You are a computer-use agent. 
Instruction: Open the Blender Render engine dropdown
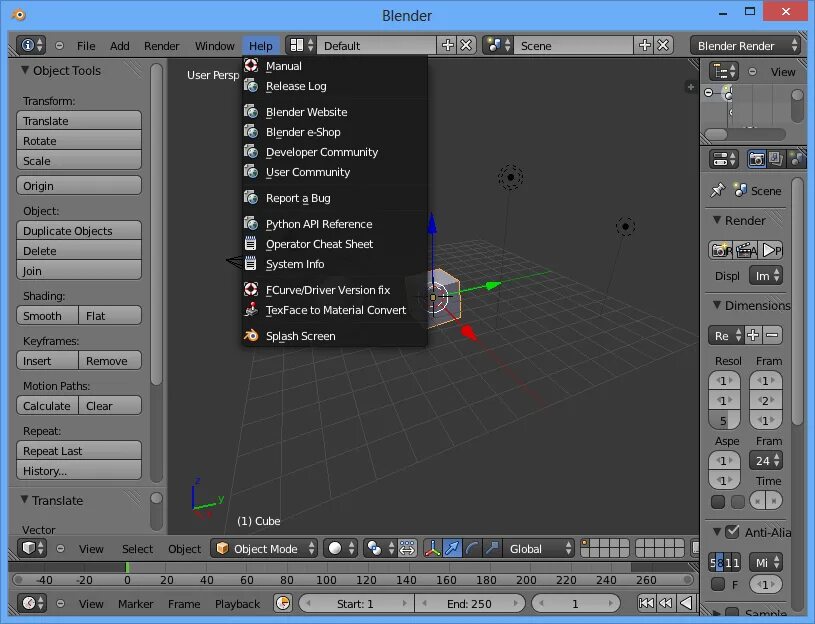click(742, 44)
